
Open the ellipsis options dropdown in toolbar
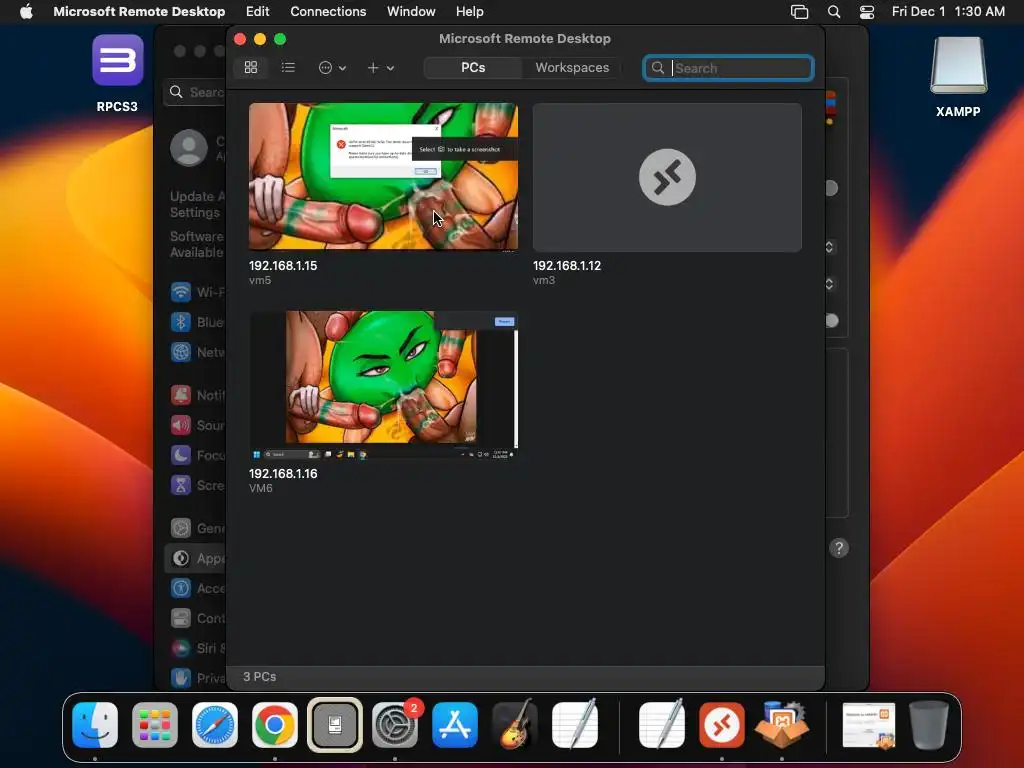[x=332, y=67]
